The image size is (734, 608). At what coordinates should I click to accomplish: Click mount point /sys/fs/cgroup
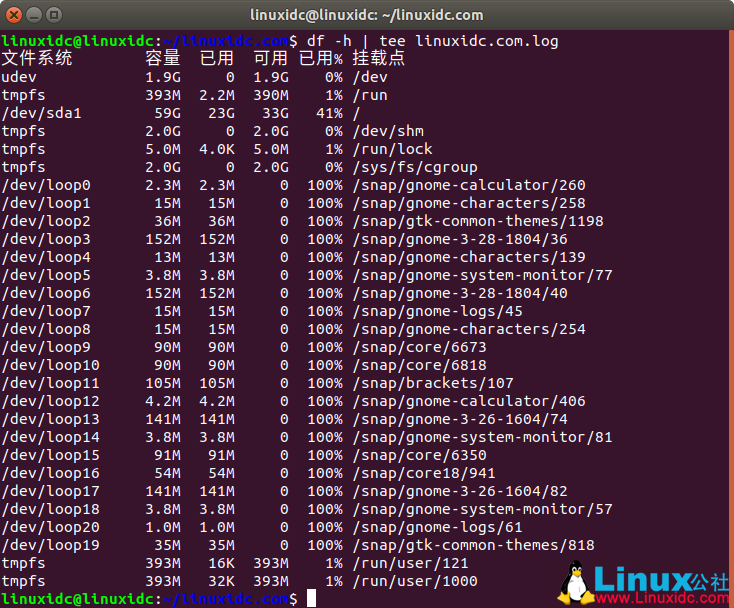coord(415,167)
